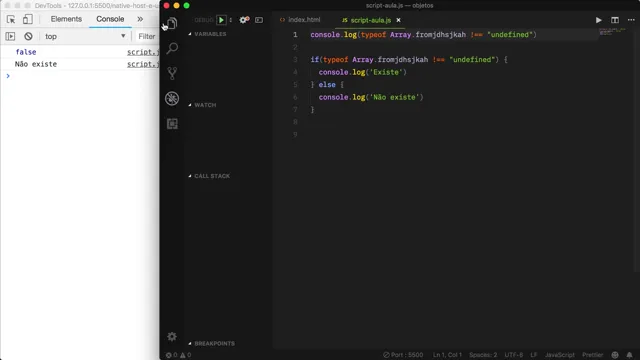Collapse the BREAKPOINTS section
640x360 pixels.
tap(211, 343)
